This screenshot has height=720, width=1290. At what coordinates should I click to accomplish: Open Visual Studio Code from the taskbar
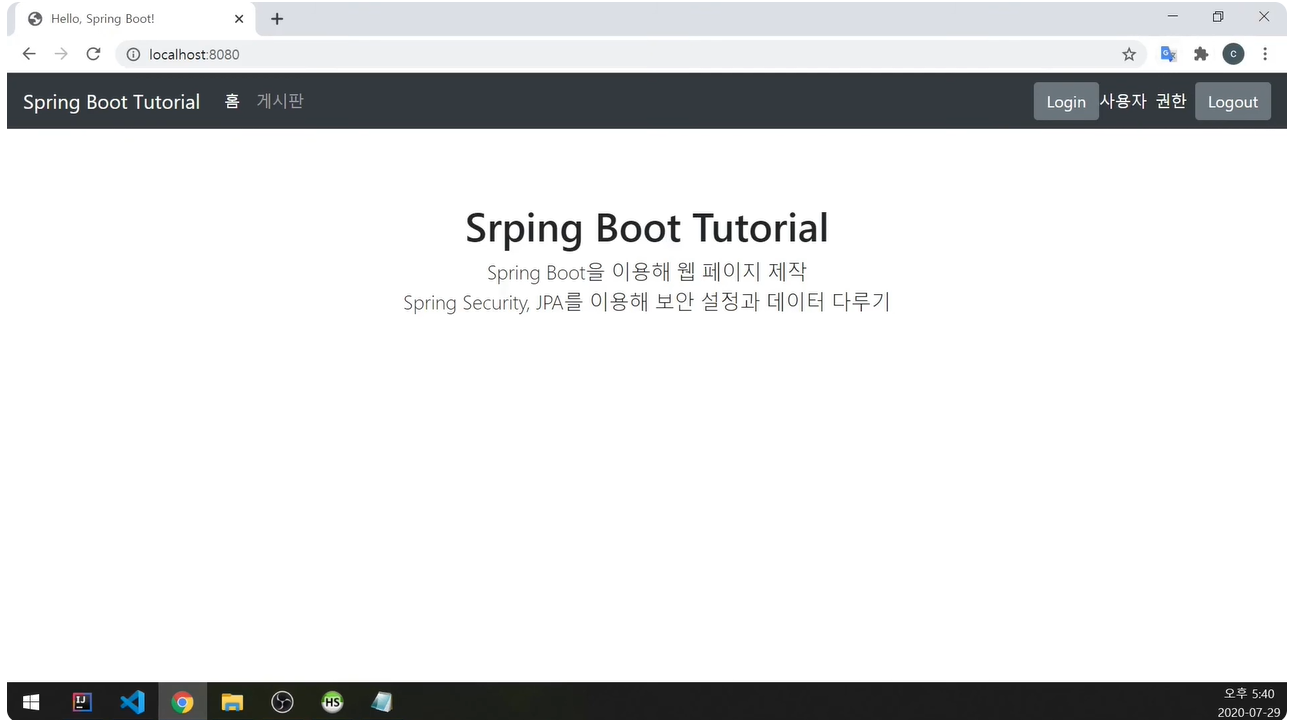click(x=132, y=702)
